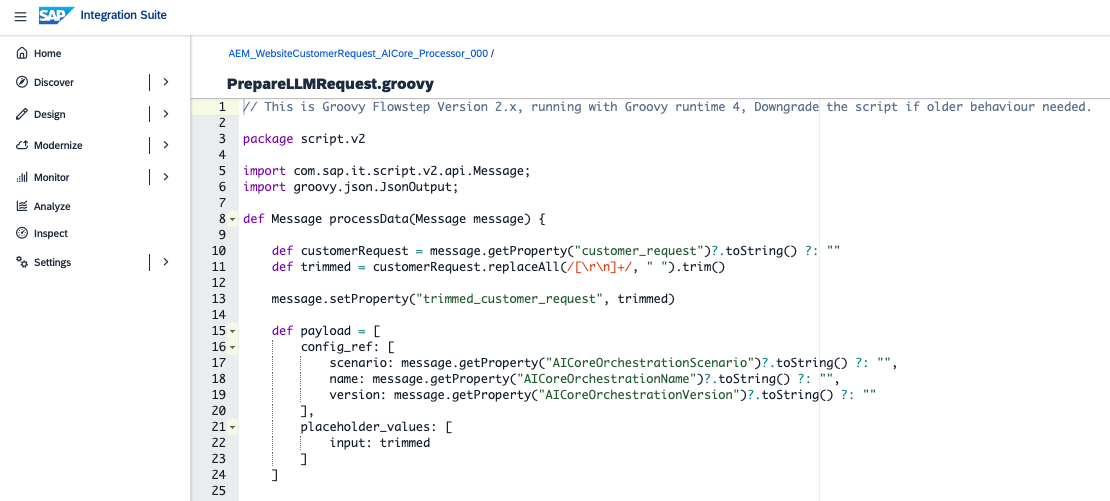
Task: Click the Monitor bar chart icon
Action: click(x=22, y=177)
